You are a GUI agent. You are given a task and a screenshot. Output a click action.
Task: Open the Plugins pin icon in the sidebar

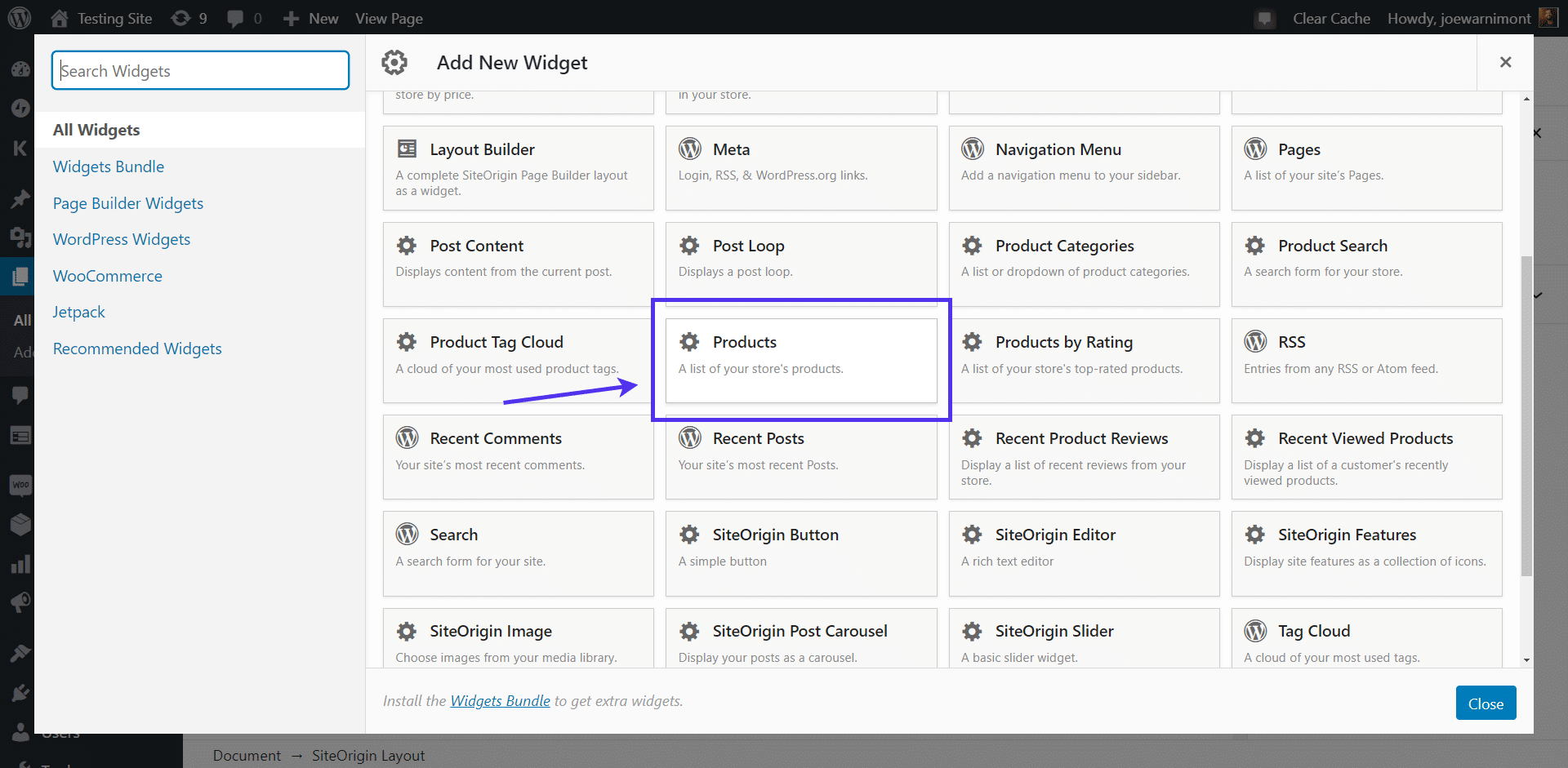click(x=21, y=199)
